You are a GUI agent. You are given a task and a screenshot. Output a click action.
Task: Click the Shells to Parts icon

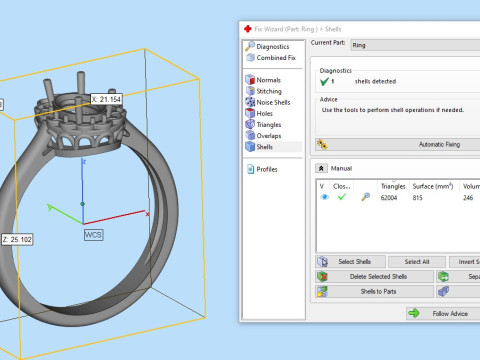[322, 291]
